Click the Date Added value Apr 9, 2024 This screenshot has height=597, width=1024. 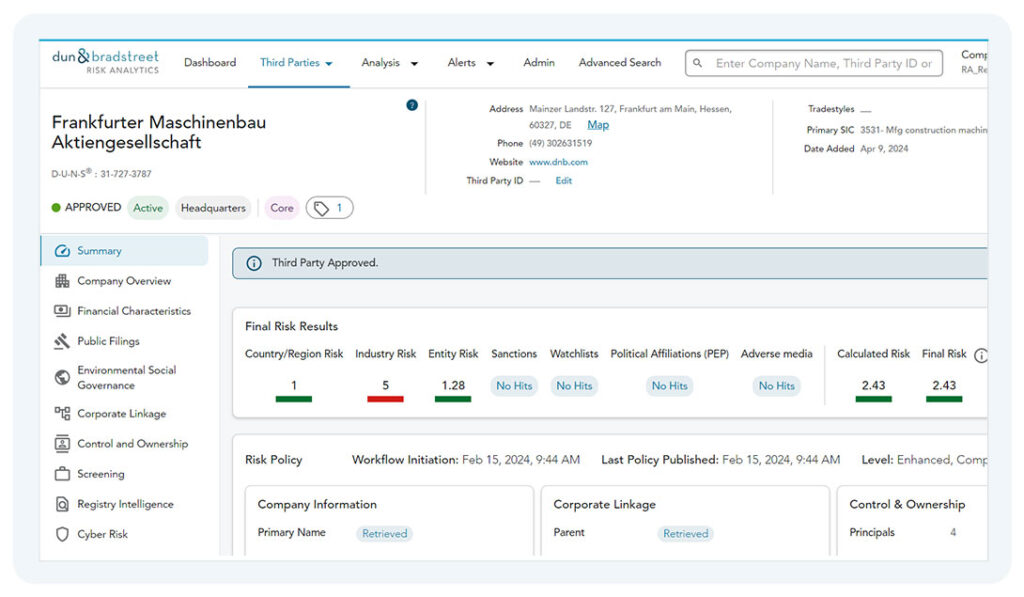click(x=884, y=149)
